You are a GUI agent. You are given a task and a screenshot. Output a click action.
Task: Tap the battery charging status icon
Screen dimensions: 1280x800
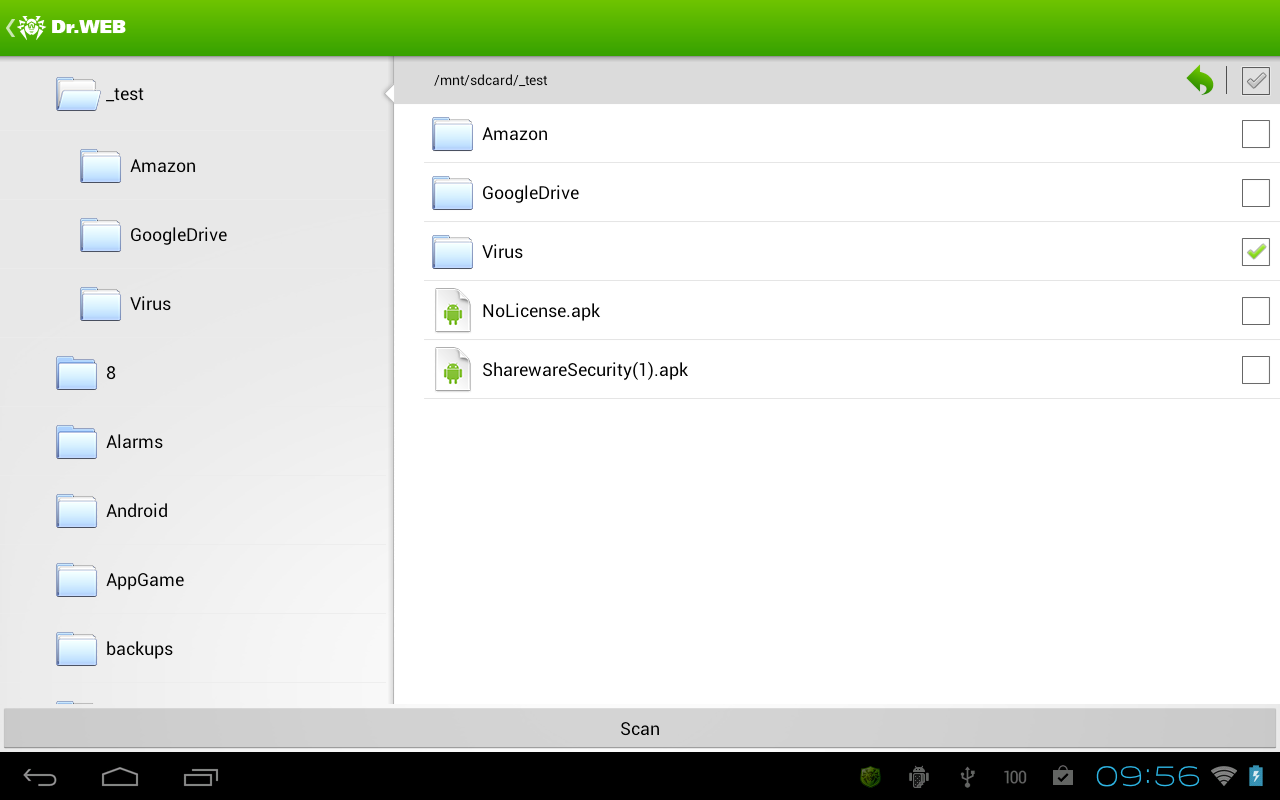pos(1256,776)
